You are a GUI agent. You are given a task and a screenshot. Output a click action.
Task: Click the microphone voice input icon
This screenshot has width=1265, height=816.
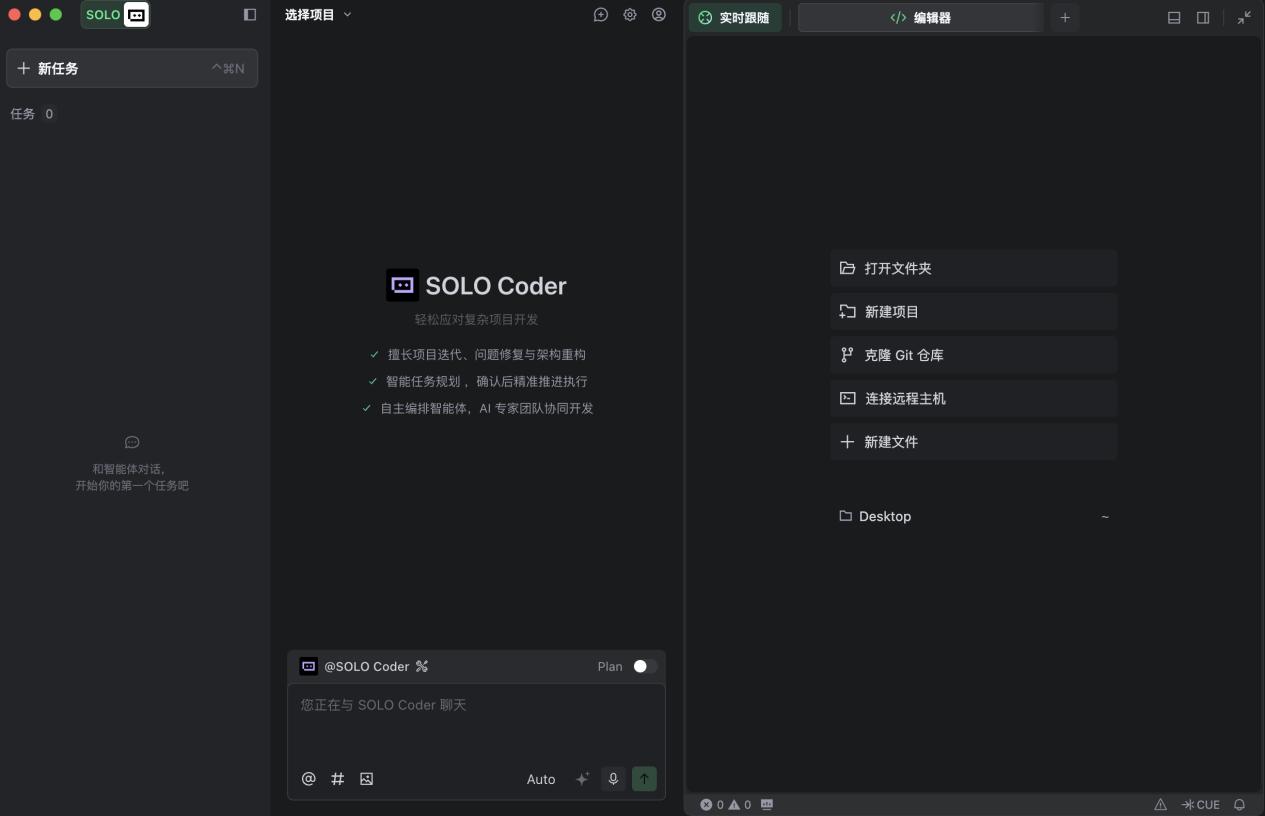[613, 779]
